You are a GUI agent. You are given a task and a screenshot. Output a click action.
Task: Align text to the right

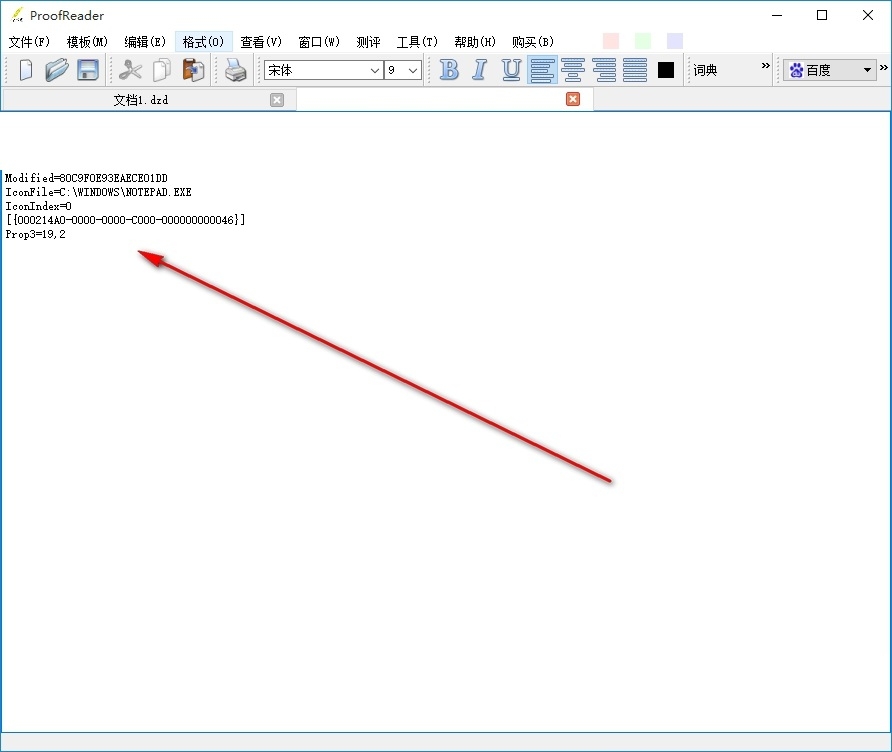(x=604, y=70)
